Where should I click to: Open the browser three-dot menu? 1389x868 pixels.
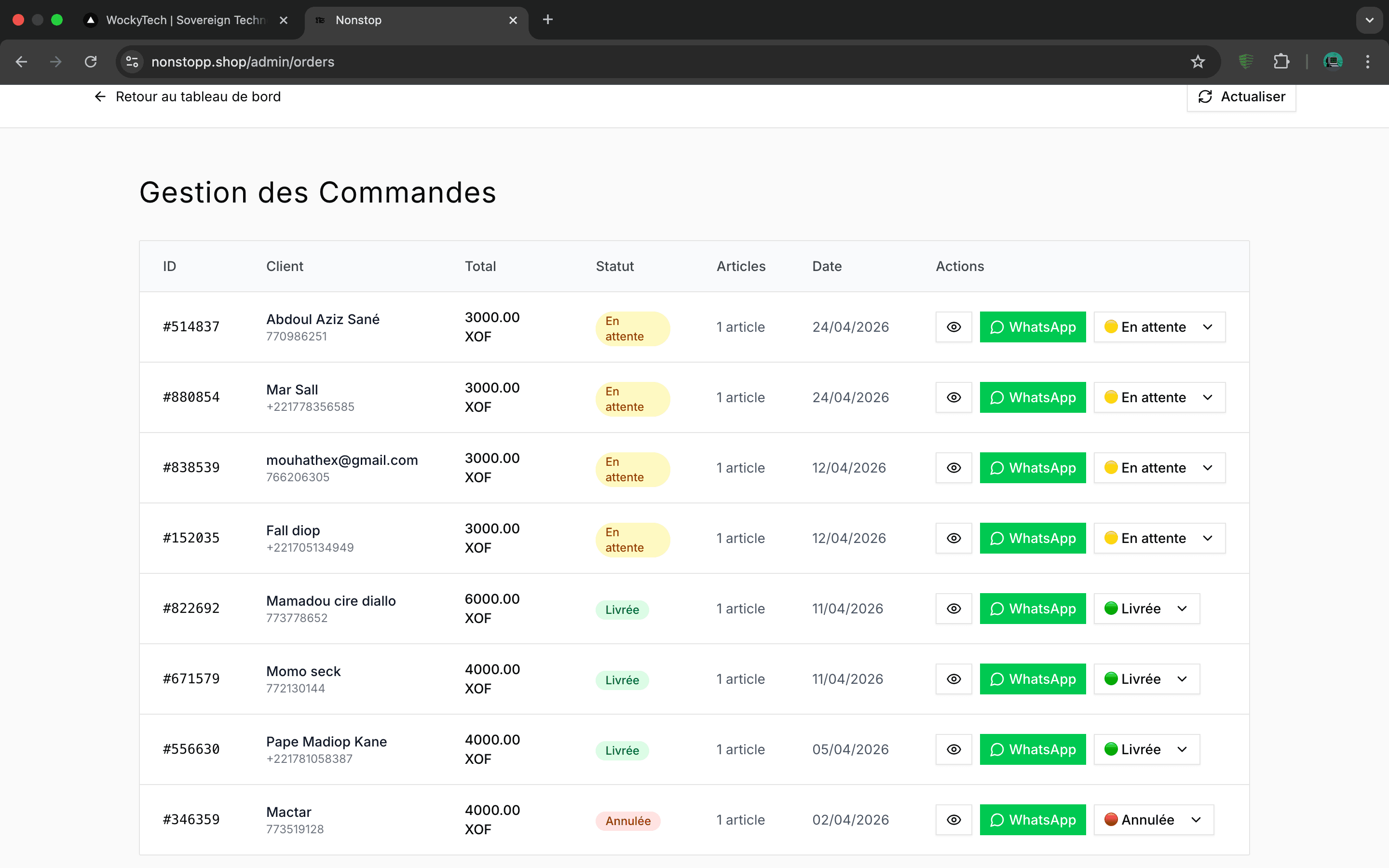pyautogui.click(x=1368, y=61)
